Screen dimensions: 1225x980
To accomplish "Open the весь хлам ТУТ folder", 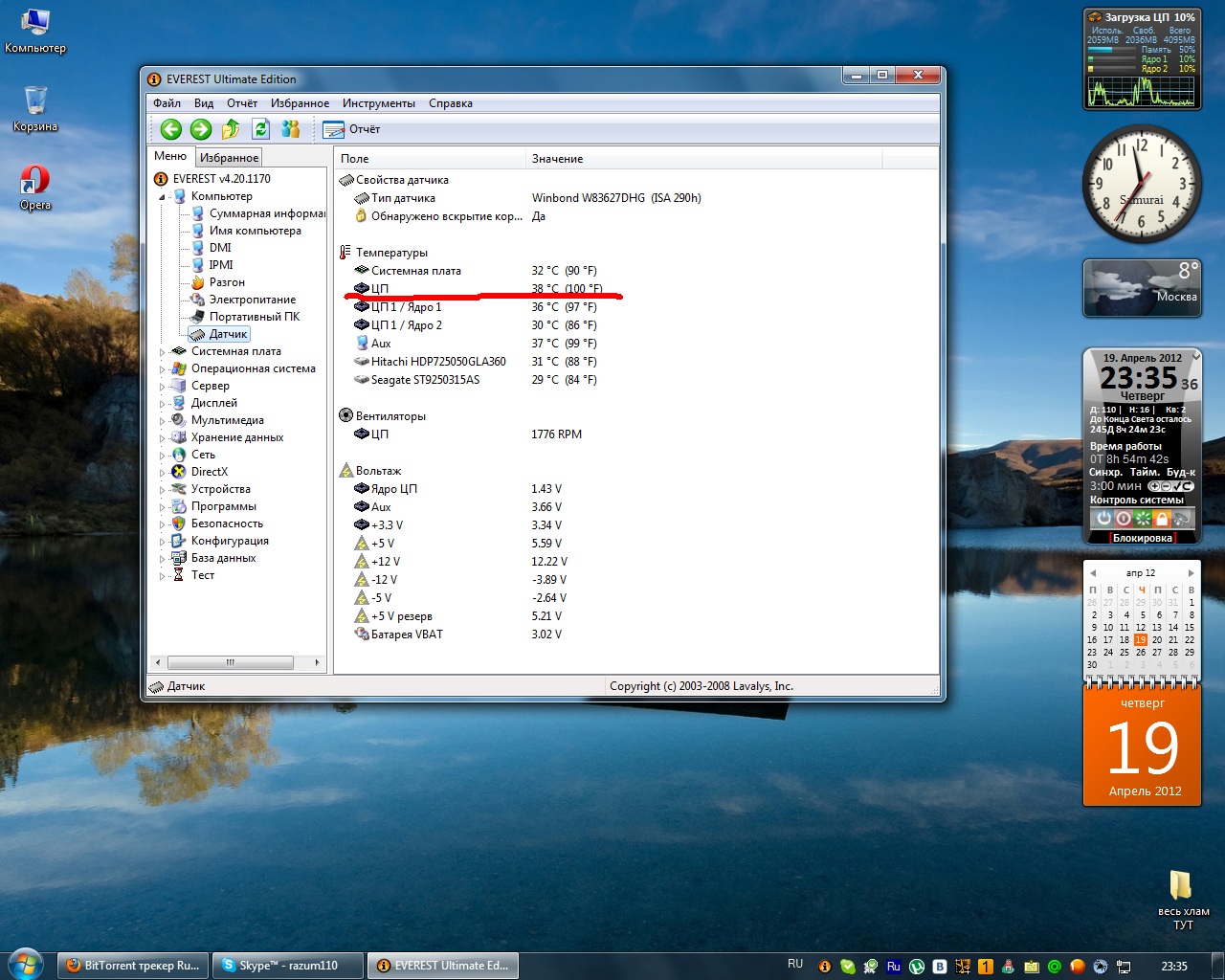I will tap(1183, 900).
